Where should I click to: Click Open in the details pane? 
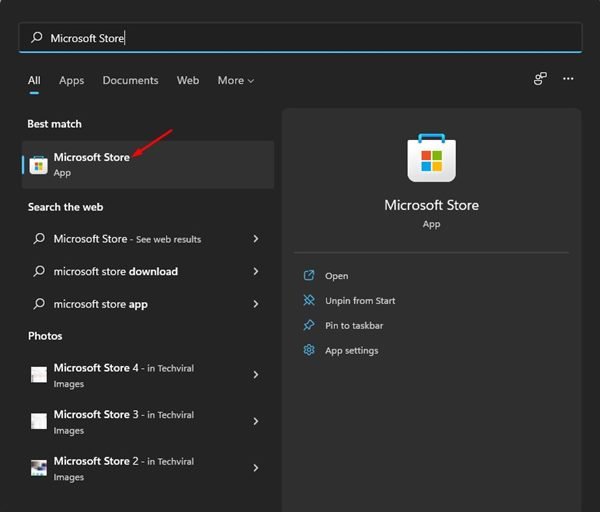(x=337, y=276)
